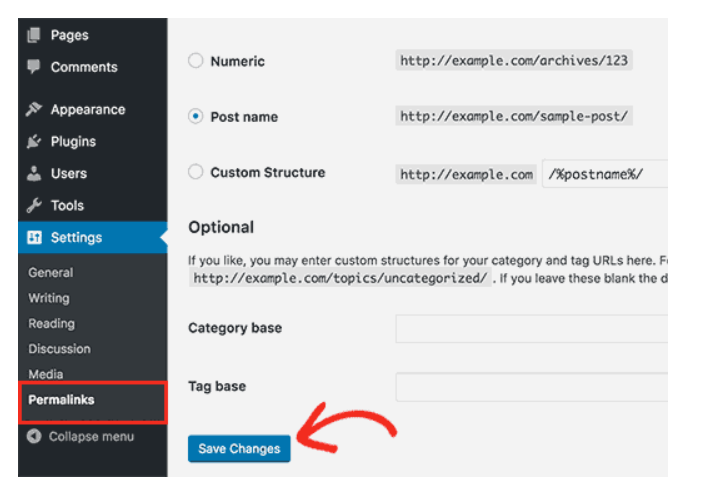Open the Writing settings page
Viewport: 702px width, 495px height.
pyautogui.click(x=48, y=298)
